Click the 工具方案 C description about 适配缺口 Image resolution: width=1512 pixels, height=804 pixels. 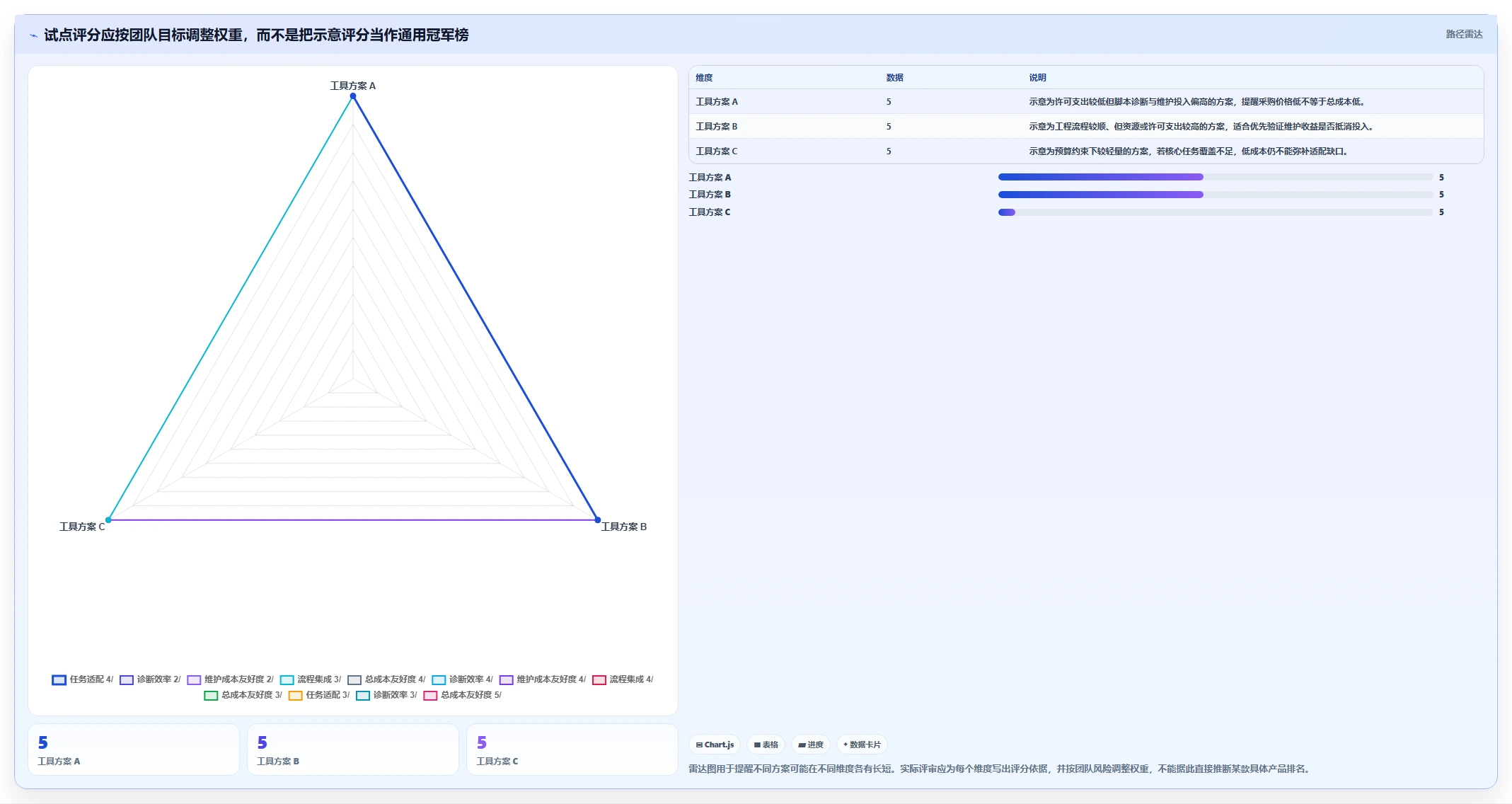(x=1188, y=151)
